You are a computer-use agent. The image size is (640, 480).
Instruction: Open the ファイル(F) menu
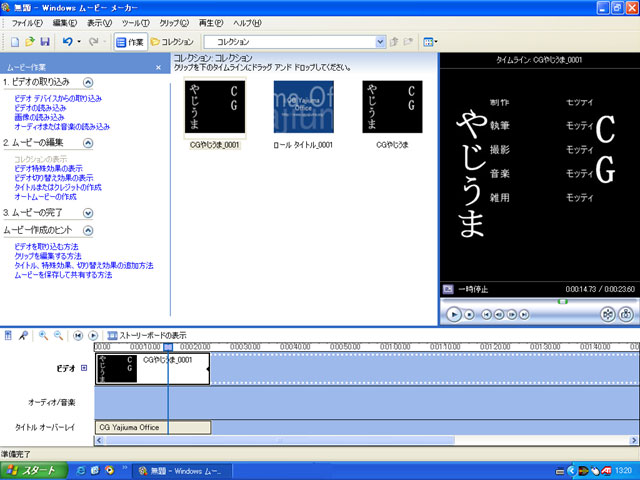point(26,21)
